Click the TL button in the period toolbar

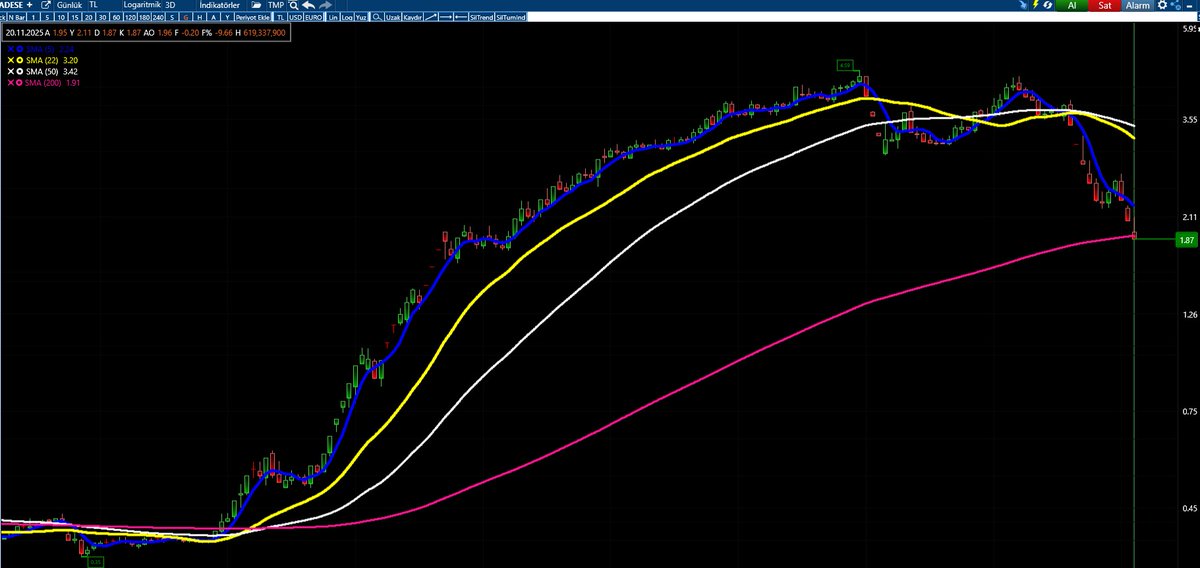280,19
